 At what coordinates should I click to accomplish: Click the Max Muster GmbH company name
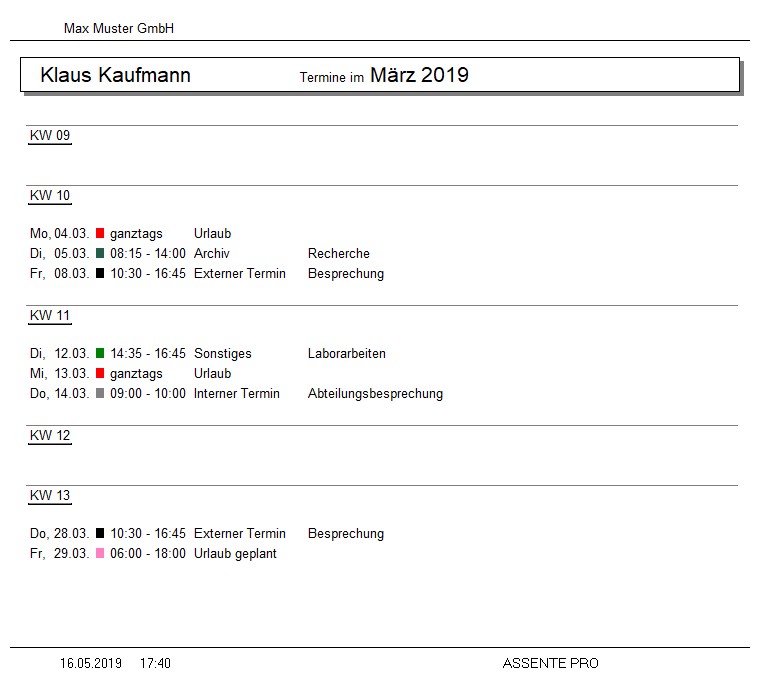click(119, 28)
